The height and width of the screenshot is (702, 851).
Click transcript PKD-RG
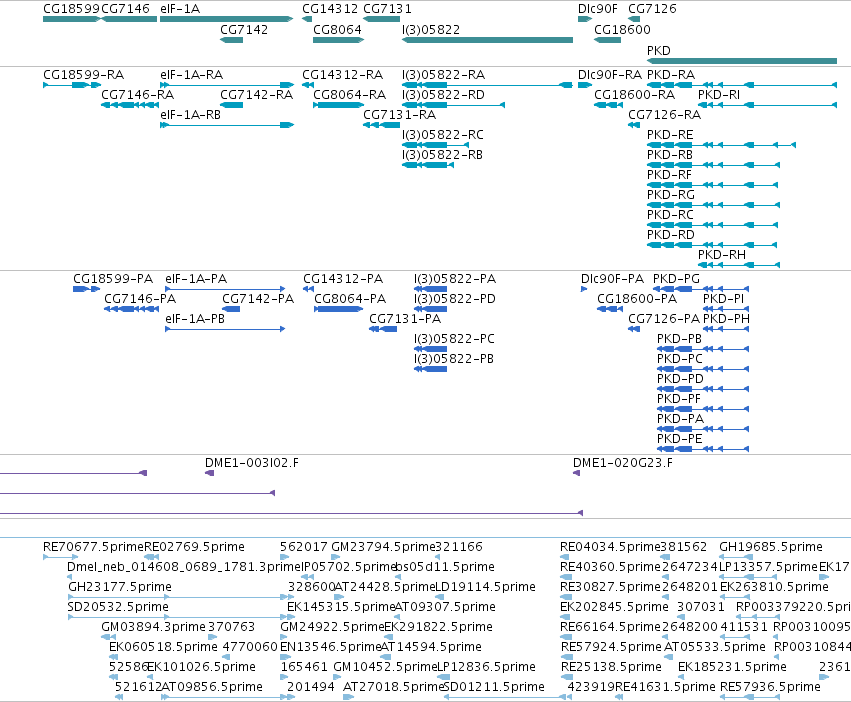coord(671,194)
